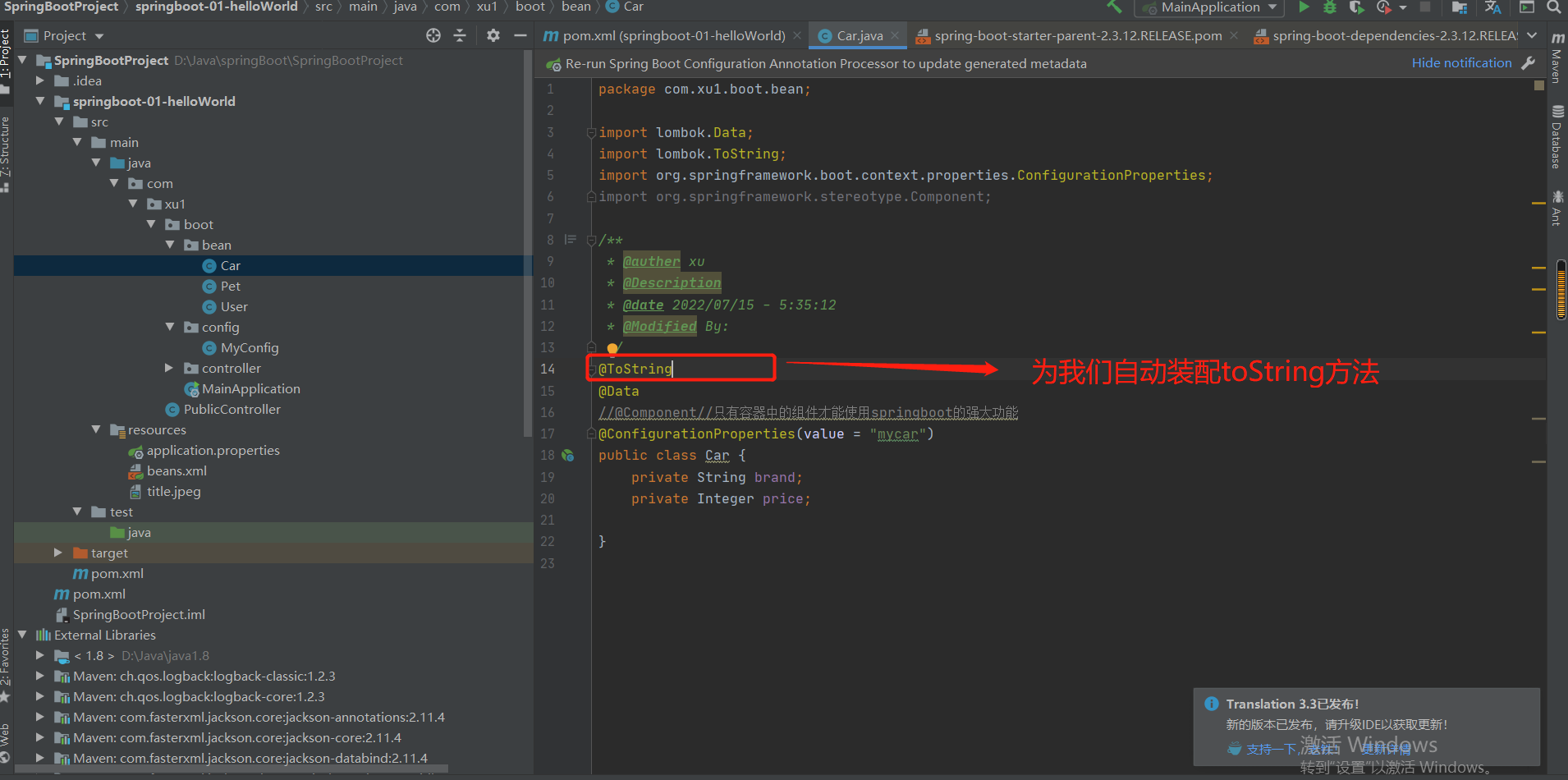
Task: Open the Favorites tool window stripe button
Action: click(x=6, y=663)
